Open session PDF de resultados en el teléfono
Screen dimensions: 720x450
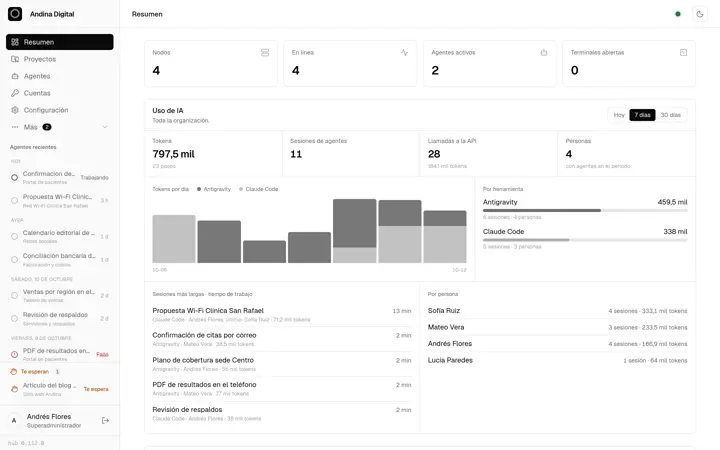coord(281,389)
